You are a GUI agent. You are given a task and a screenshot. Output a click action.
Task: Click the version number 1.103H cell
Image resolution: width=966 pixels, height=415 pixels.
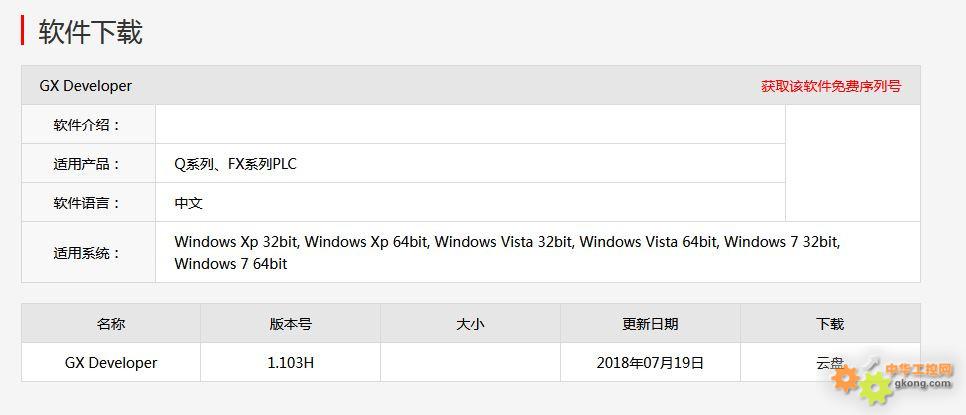pyautogui.click(x=290, y=363)
